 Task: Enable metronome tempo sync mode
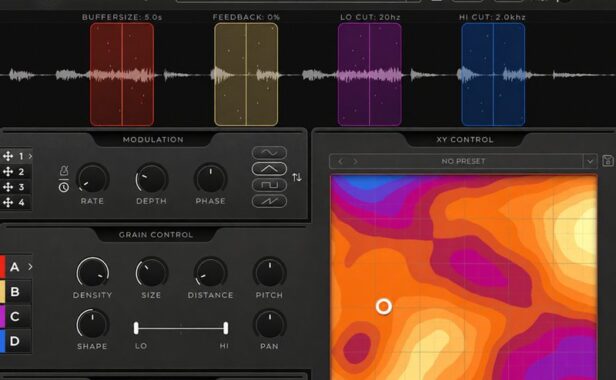[64, 171]
